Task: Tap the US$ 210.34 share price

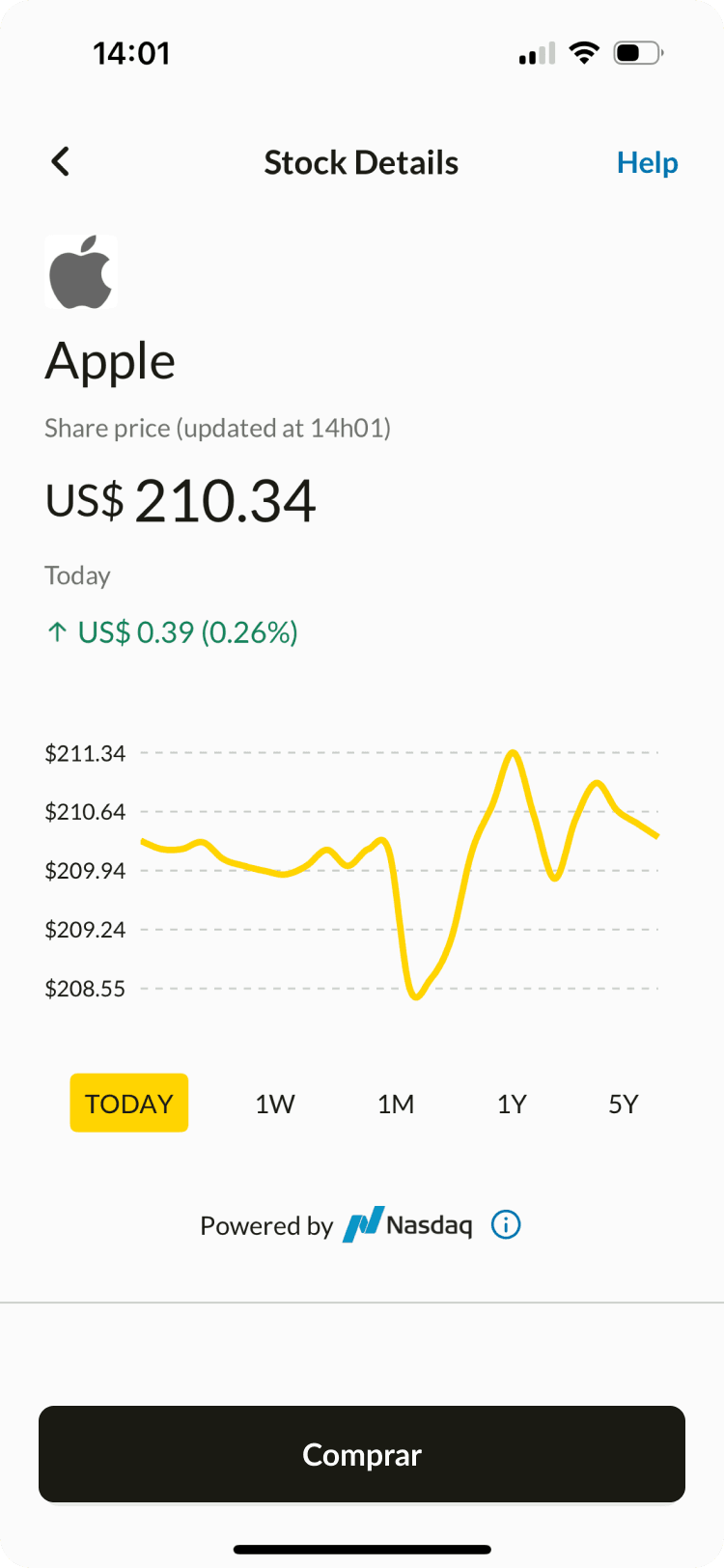Action: (181, 500)
